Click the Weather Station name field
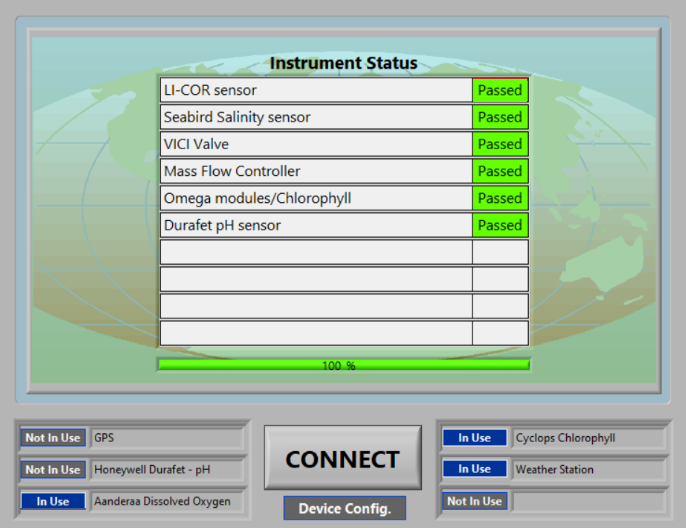The width and height of the screenshot is (686, 528). click(x=588, y=469)
